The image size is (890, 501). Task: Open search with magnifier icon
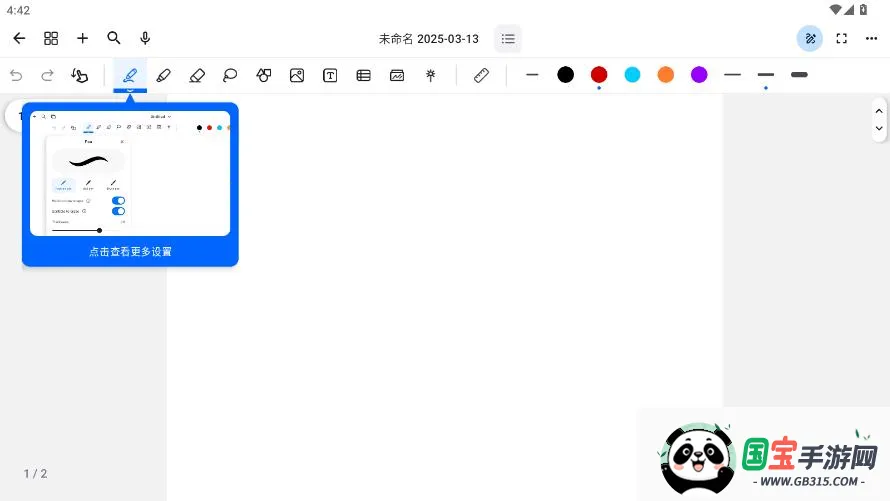(x=114, y=38)
